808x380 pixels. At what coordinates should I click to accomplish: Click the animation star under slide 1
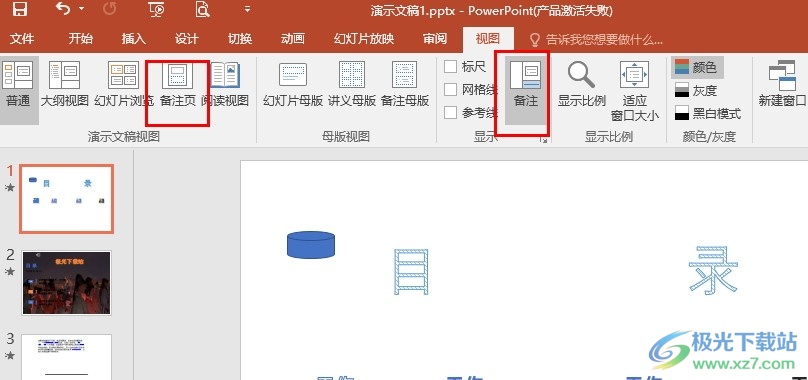click(x=10, y=188)
